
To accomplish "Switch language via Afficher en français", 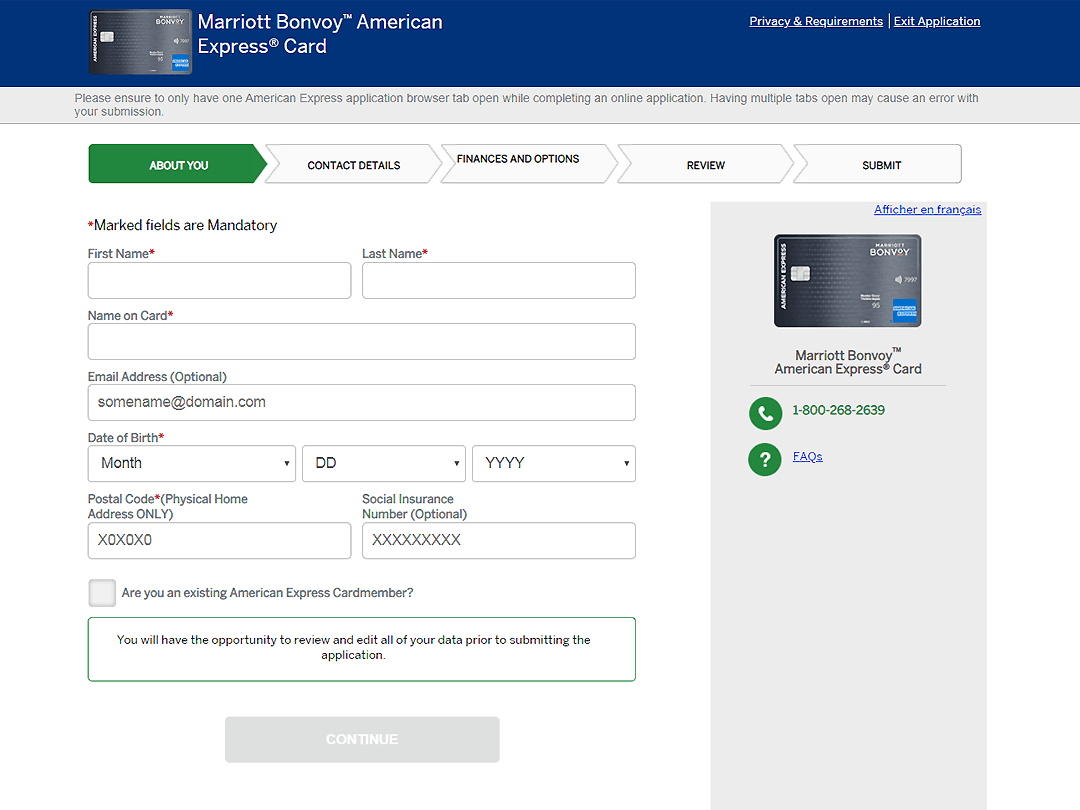I will tap(927, 210).
